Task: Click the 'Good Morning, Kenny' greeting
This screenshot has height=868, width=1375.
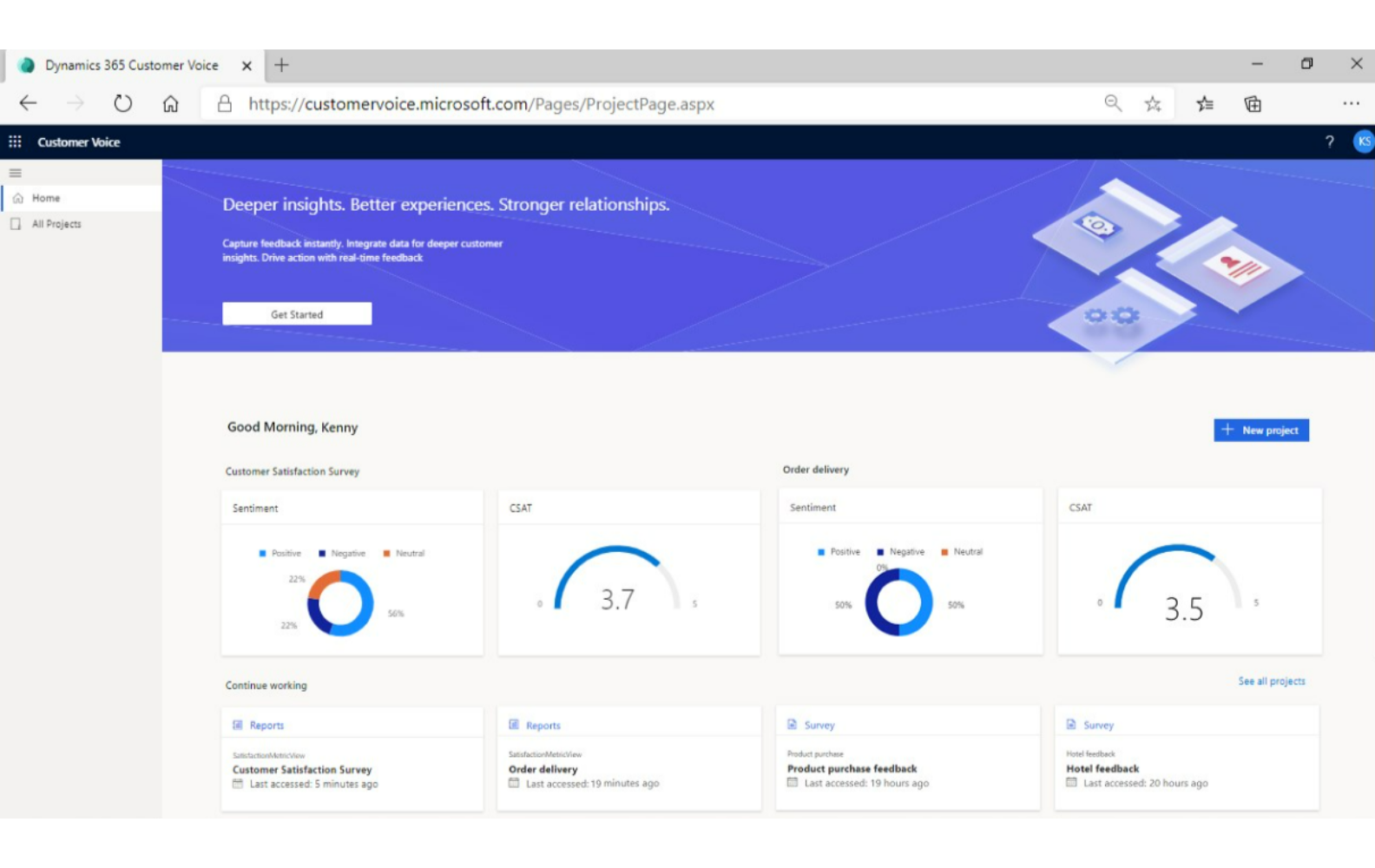Action: point(293,427)
